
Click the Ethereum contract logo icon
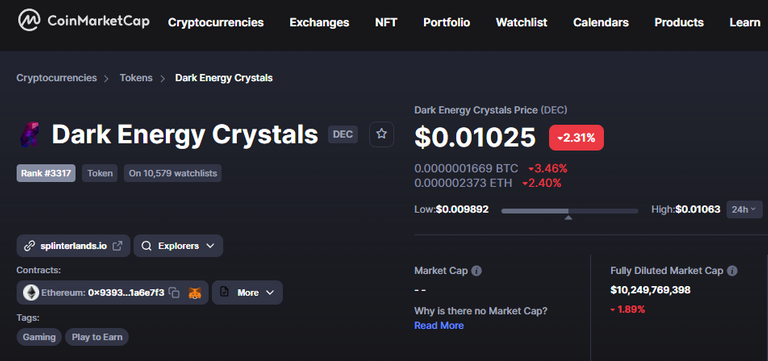(31, 292)
